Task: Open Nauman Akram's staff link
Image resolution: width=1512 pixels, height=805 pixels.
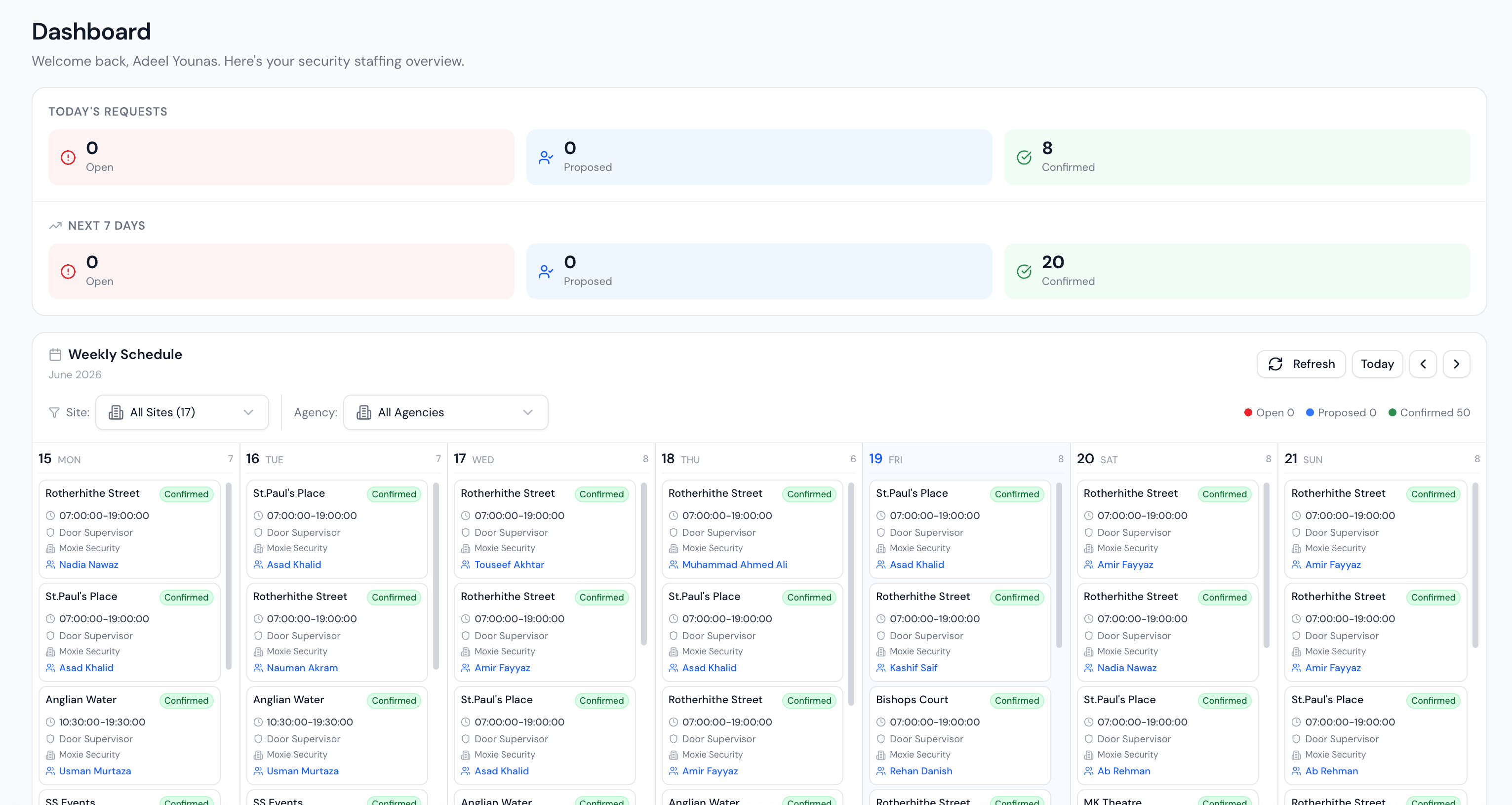Action: (x=302, y=668)
